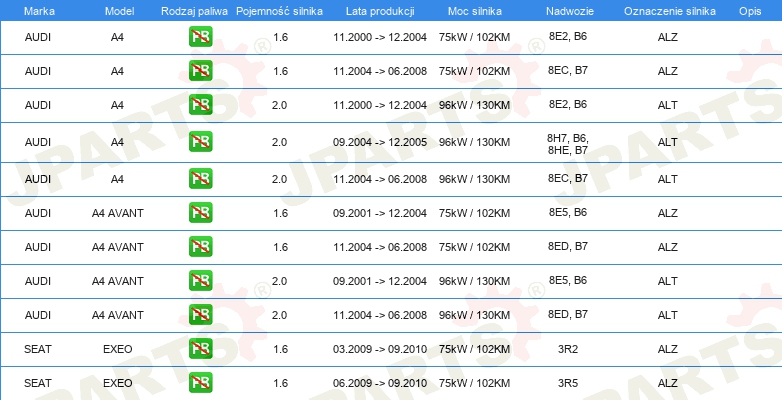Click ALT engine code in the 8H7 row
This screenshot has height=400, width=782.
click(668, 143)
